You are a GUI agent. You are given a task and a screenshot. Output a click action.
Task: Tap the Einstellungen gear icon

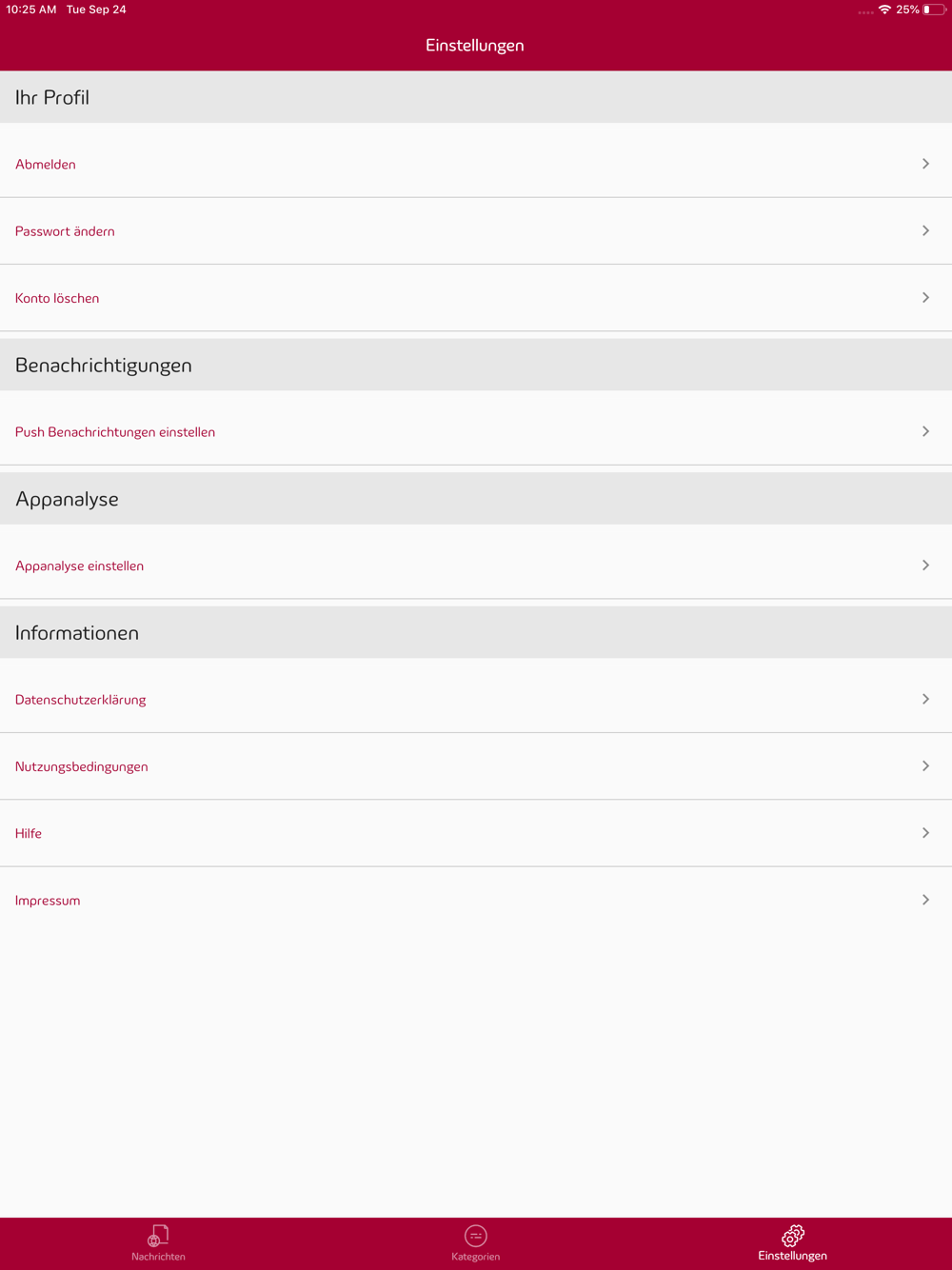click(x=793, y=1236)
